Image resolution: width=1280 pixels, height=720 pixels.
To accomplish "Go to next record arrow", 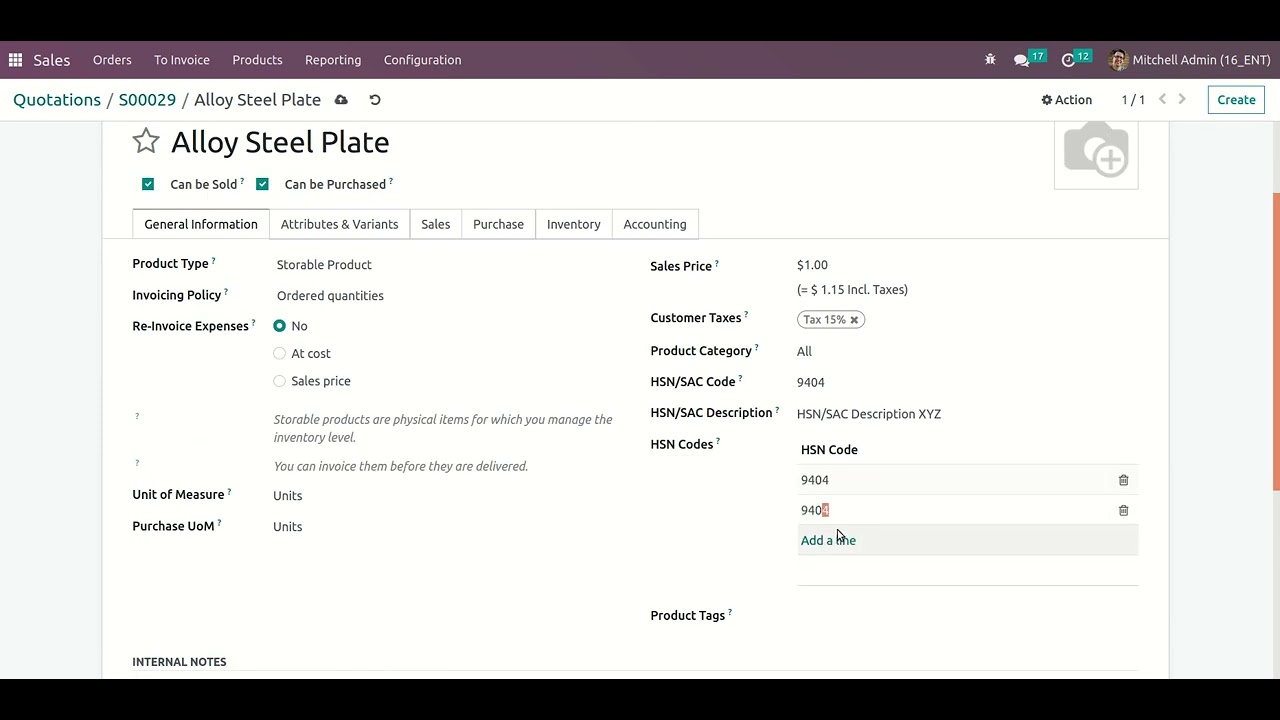I will coord(1182,100).
